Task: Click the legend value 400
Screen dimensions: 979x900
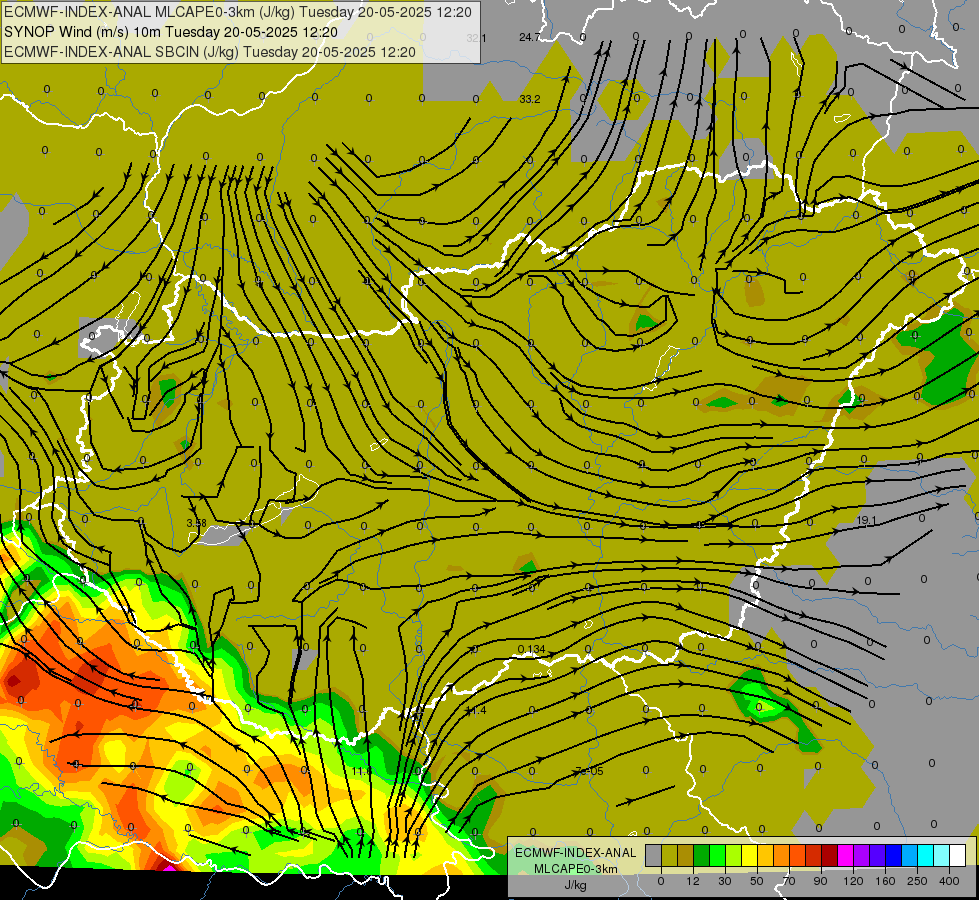Action: [949, 881]
